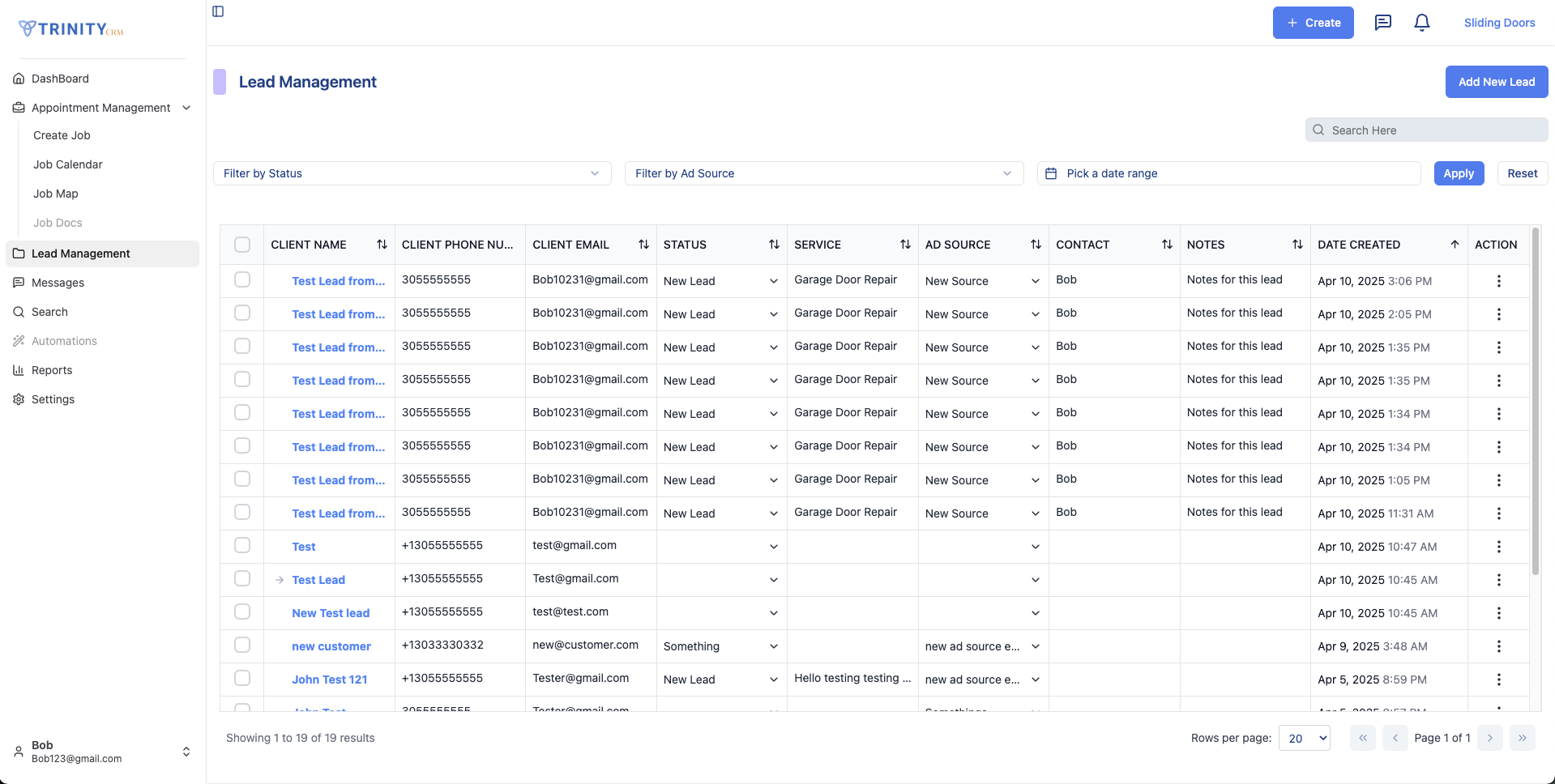Screen dimensions: 1555x784
Task: Go to the first page arrow
Action: [1362, 738]
